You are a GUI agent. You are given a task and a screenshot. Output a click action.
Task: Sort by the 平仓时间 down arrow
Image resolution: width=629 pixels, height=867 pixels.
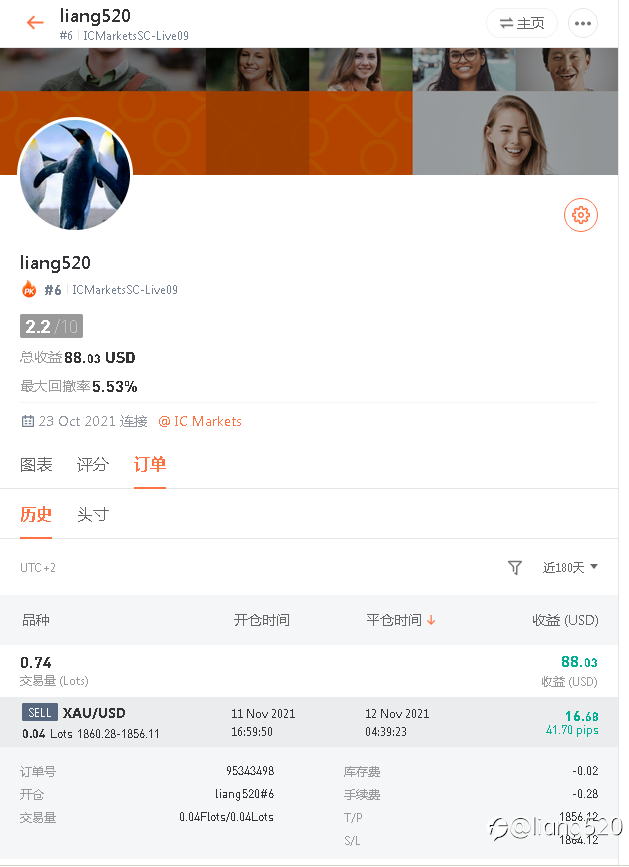coord(431,620)
